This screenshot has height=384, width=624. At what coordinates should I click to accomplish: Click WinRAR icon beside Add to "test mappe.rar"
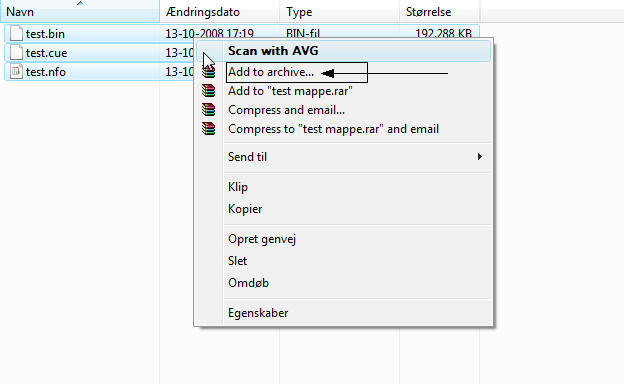click(209, 91)
